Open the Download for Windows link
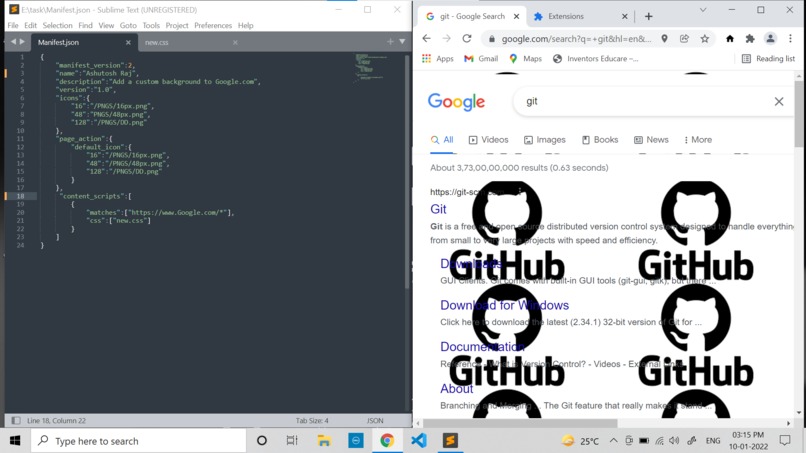This screenshot has height=453, width=806. point(504,305)
